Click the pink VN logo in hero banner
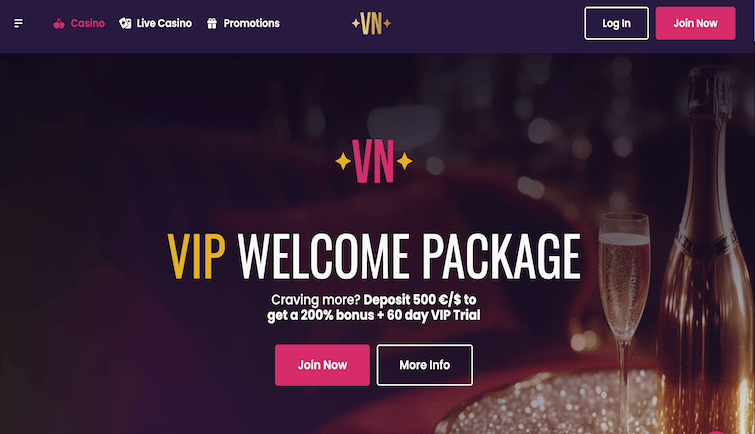This screenshot has width=755, height=434. tap(373, 161)
